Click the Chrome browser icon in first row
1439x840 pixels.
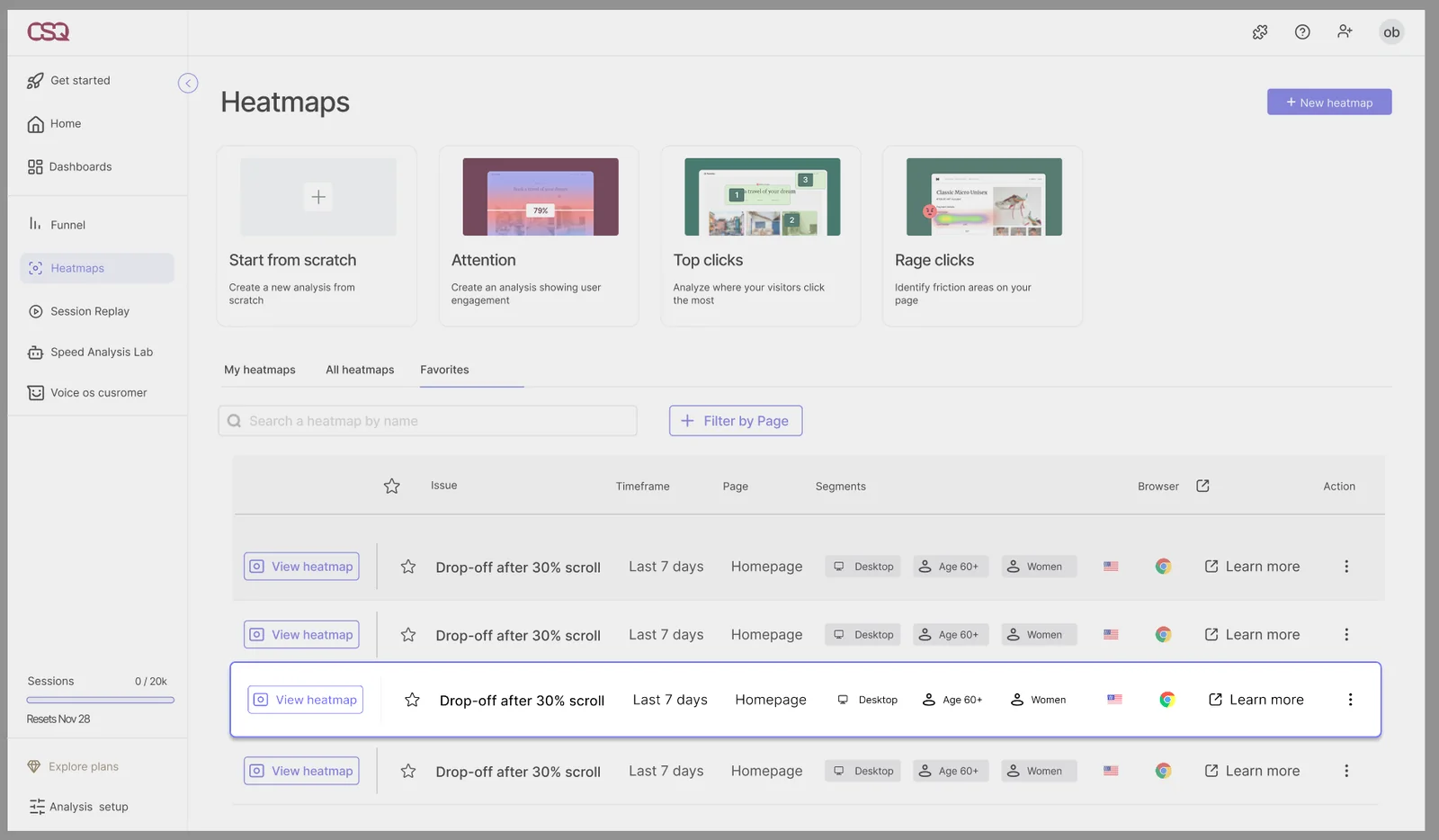pyautogui.click(x=1164, y=567)
